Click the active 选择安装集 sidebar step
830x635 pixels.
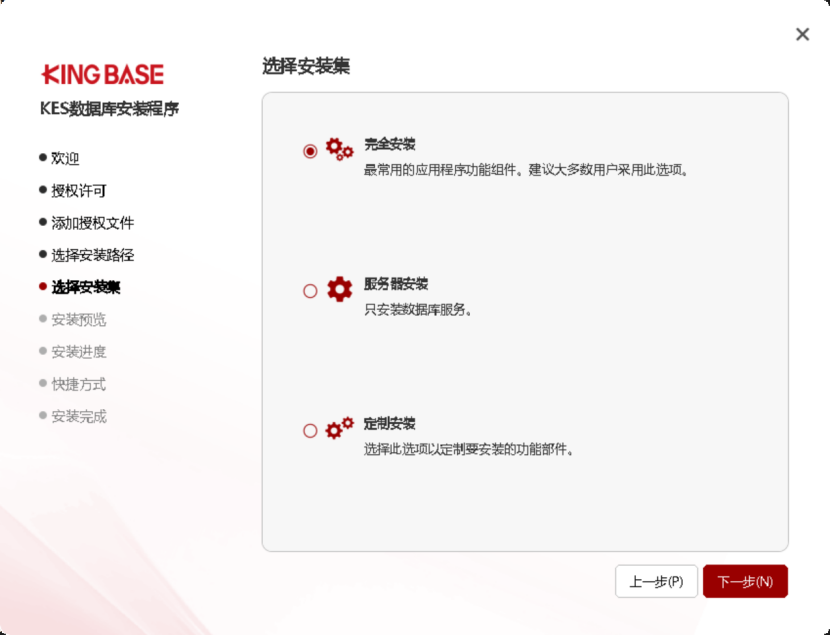(x=85, y=287)
